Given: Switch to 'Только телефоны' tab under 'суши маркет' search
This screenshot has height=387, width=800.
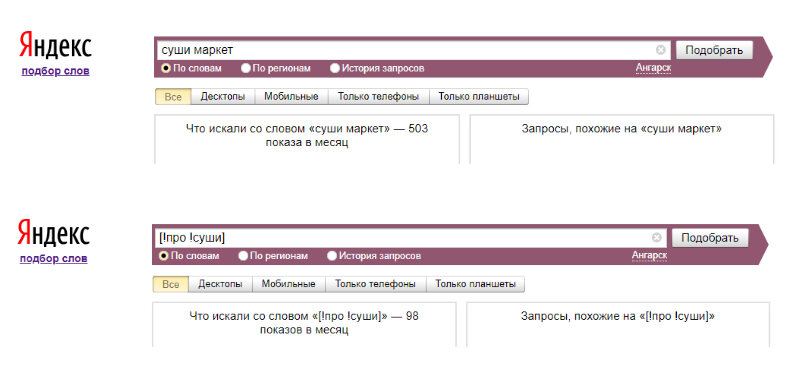Looking at the screenshot, I should pyautogui.click(x=378, y=96).
